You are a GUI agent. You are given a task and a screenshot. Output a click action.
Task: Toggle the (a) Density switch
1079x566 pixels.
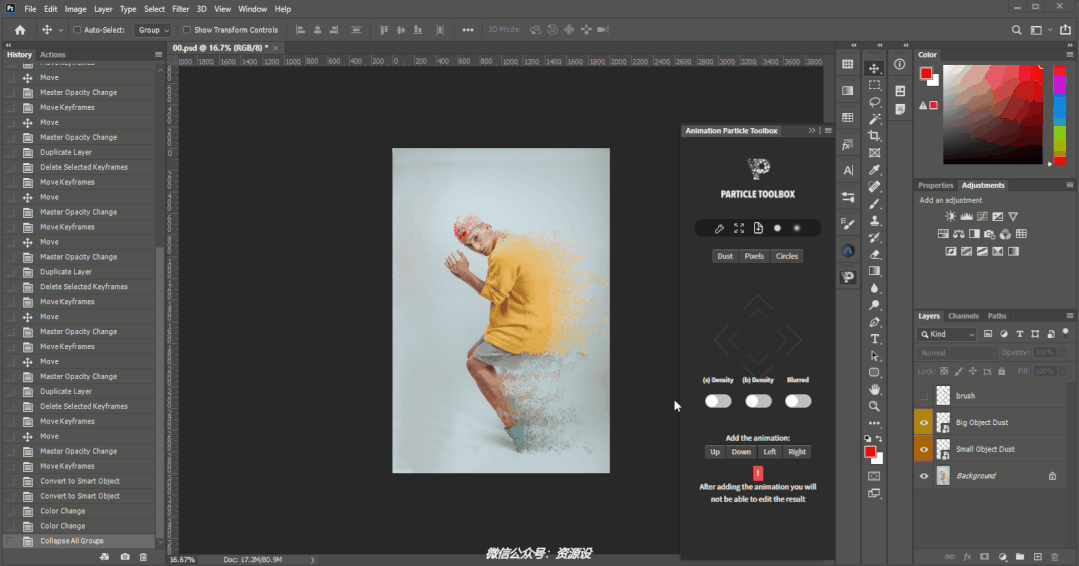[718, 401]
